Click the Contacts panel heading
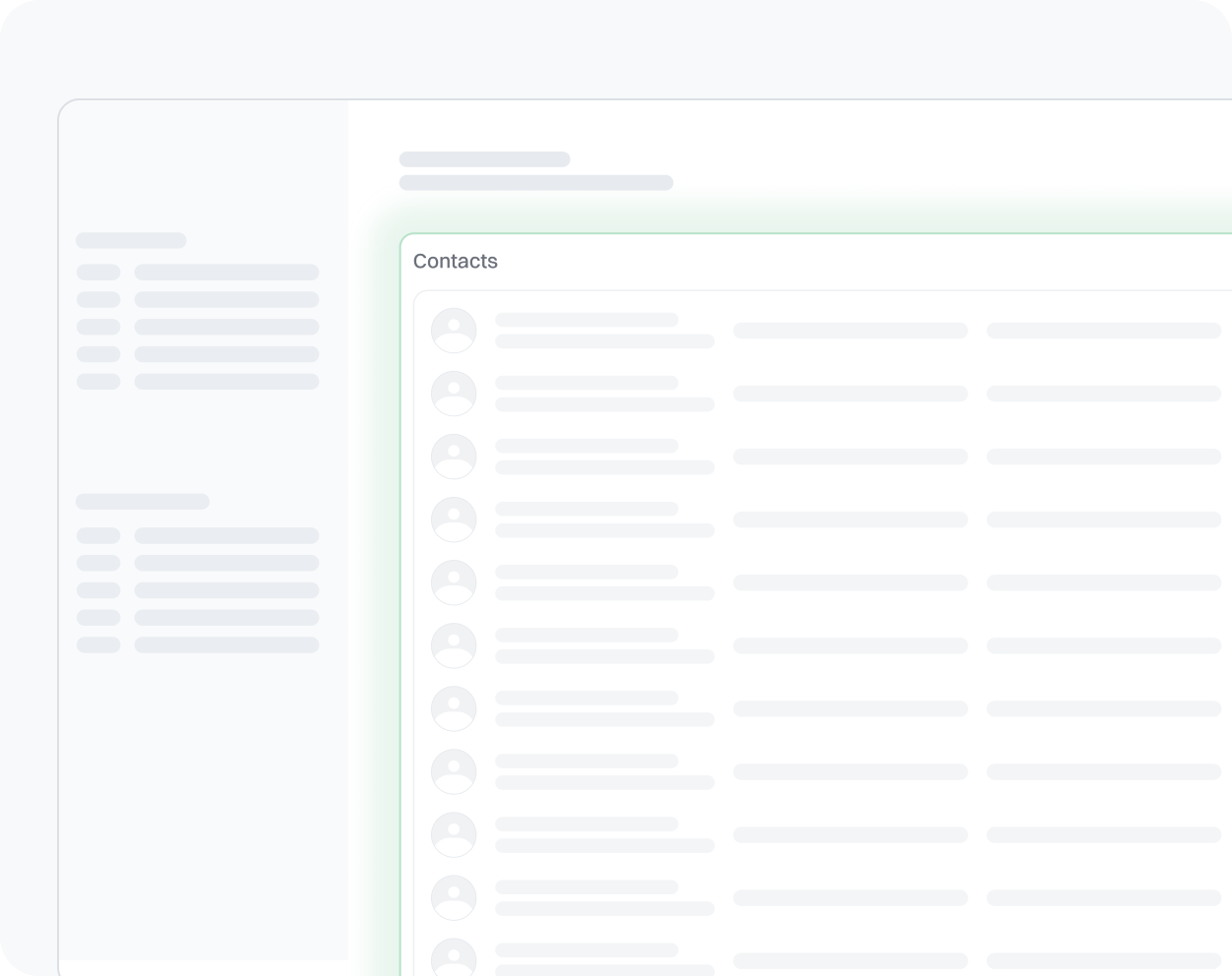 tap(456, 261)
